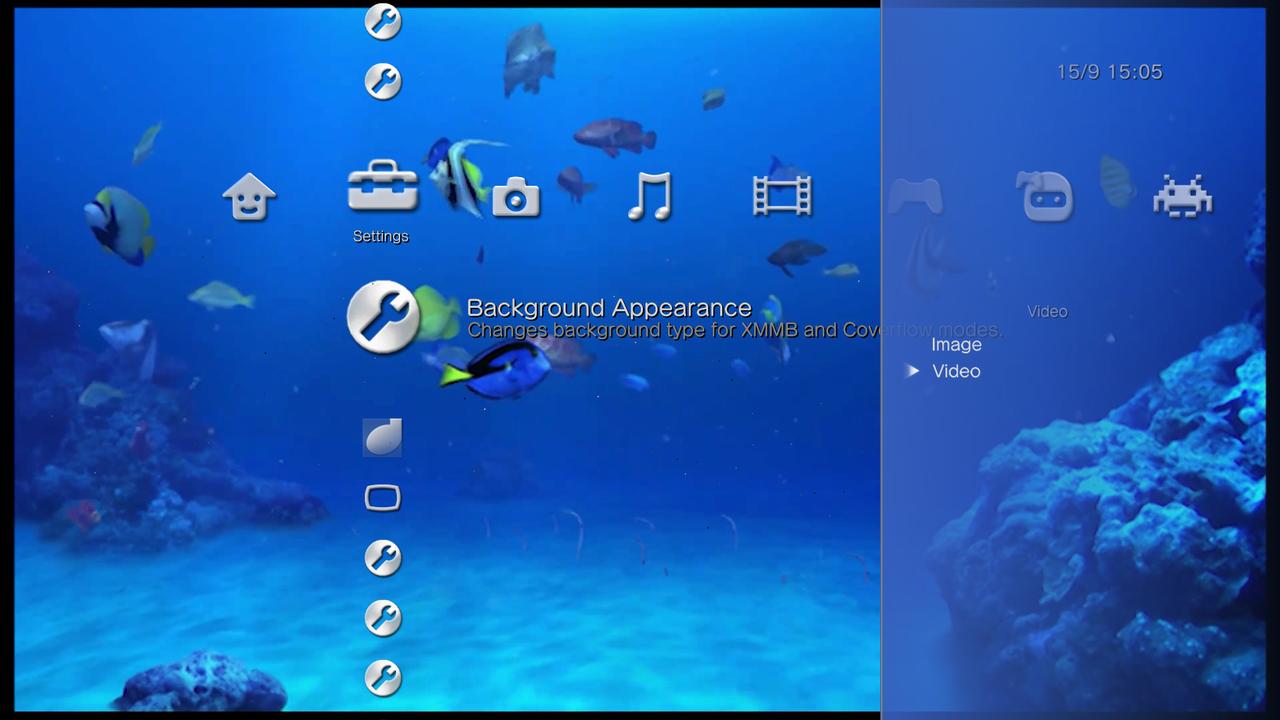This screenshot has width=1280, height=720.
Task: Click the Background Appearance title
Action: click(x=609, y=307)
